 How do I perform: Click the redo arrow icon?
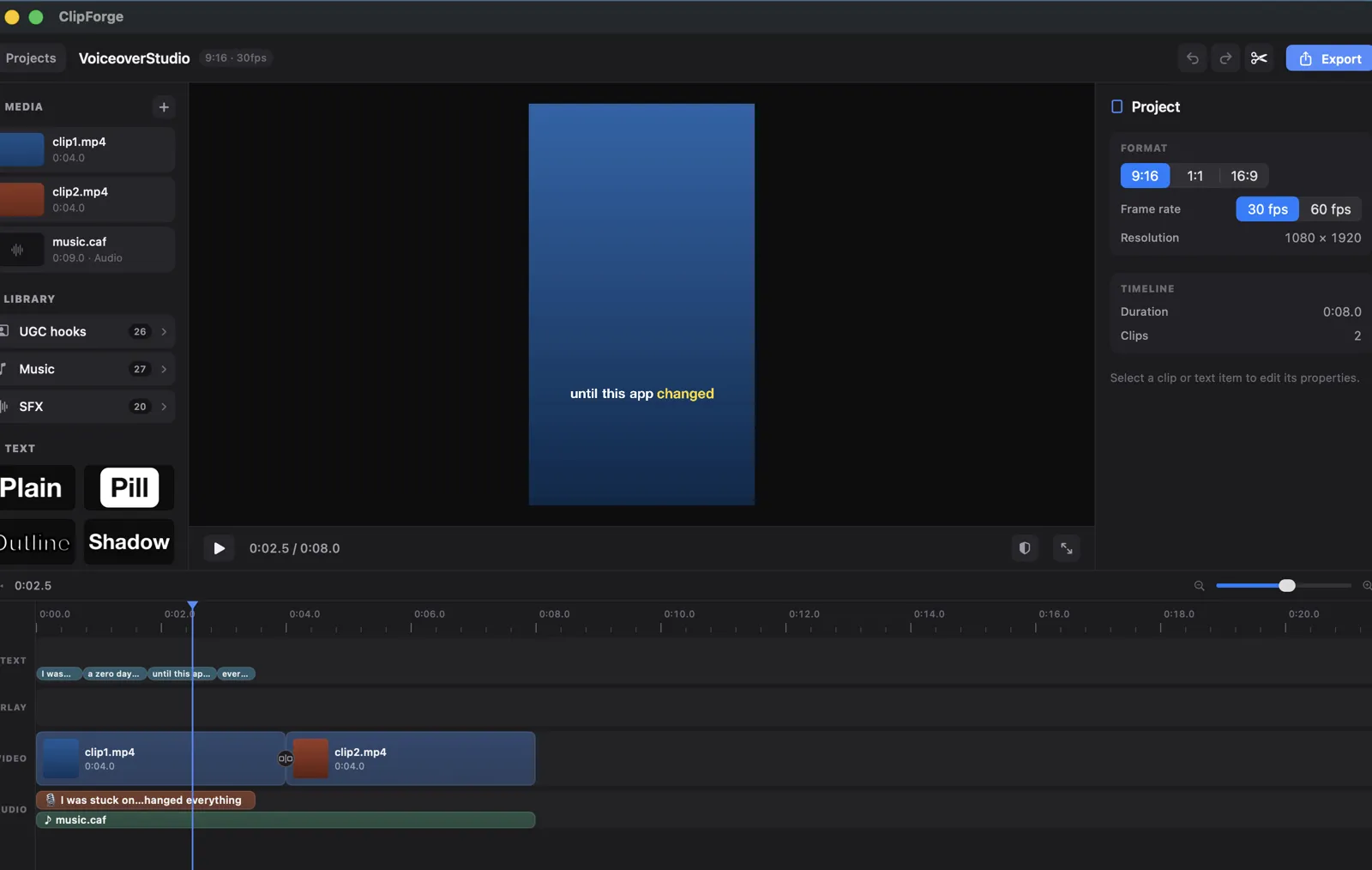coord(1225,58)
